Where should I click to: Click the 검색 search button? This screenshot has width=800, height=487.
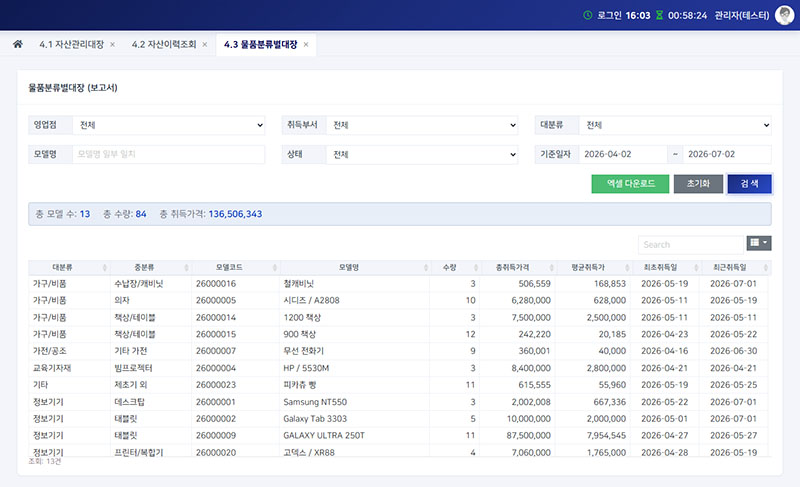(x=749, y=184)
